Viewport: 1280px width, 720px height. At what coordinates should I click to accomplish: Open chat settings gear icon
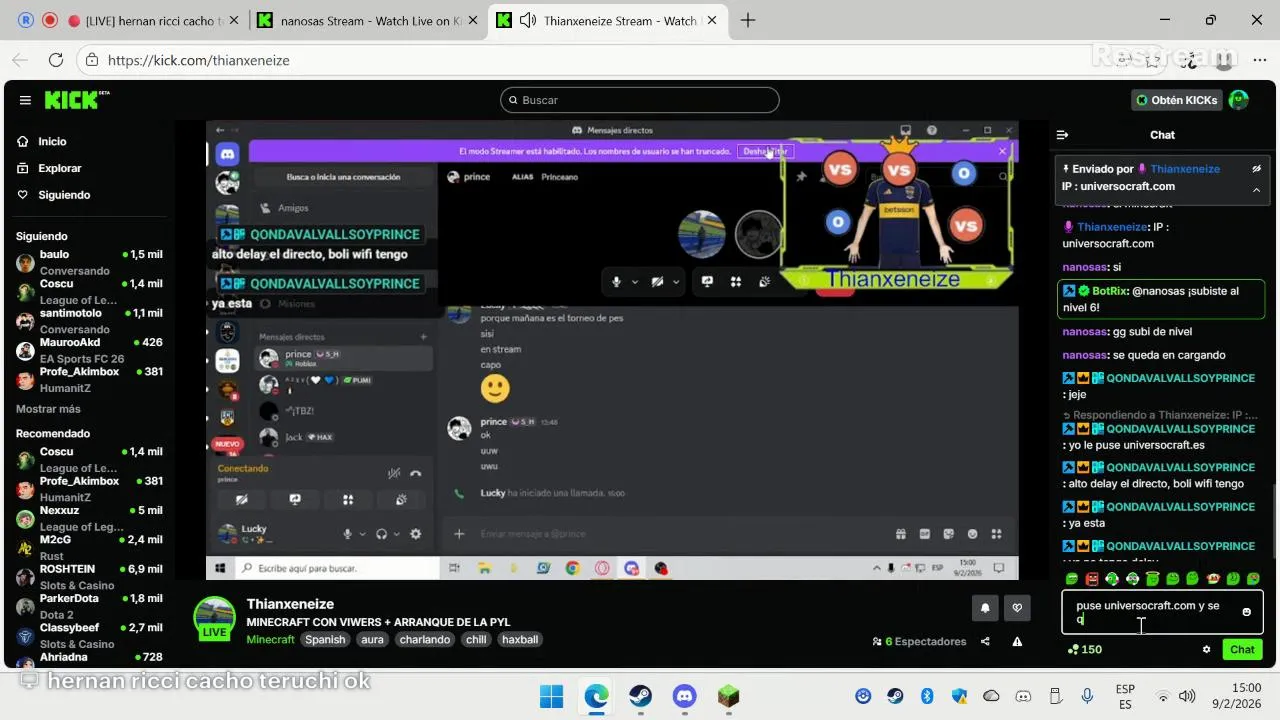tap(1206, 649)
